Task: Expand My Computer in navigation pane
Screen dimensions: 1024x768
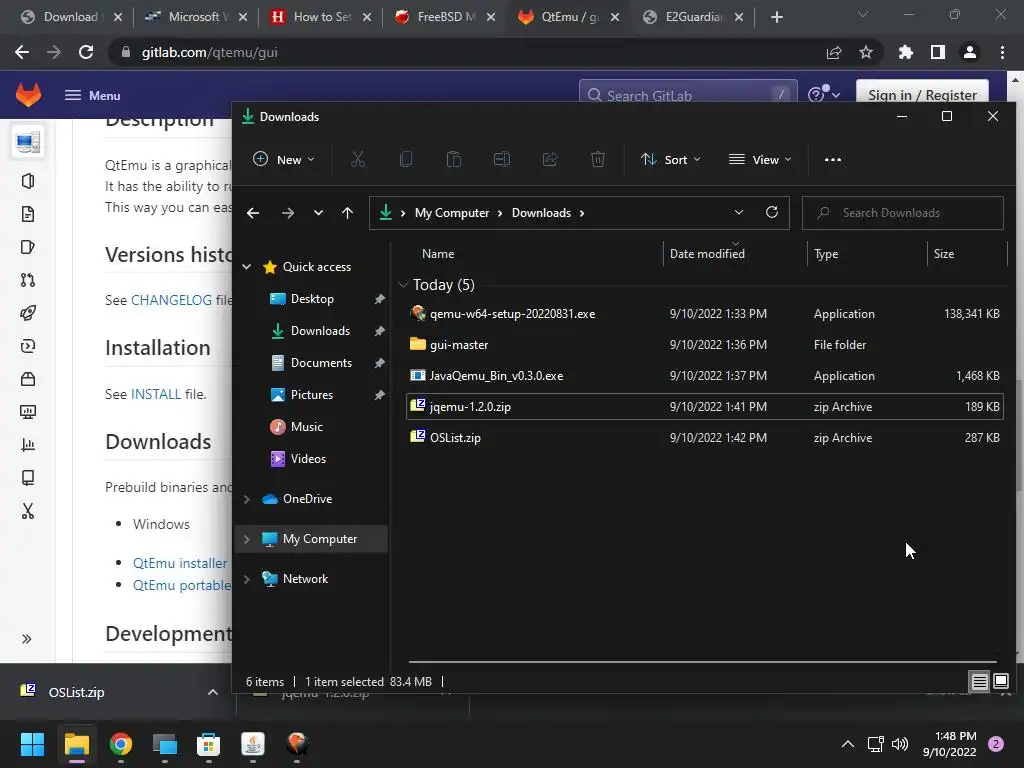Action: tap(247, 539)
